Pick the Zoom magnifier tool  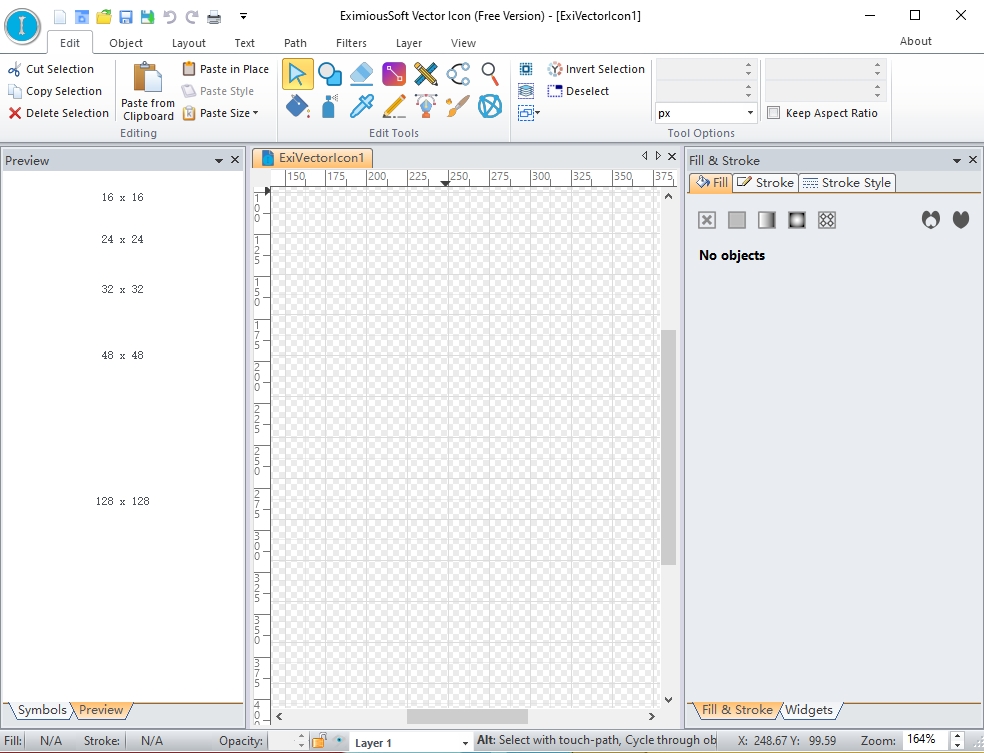point(490,74)
